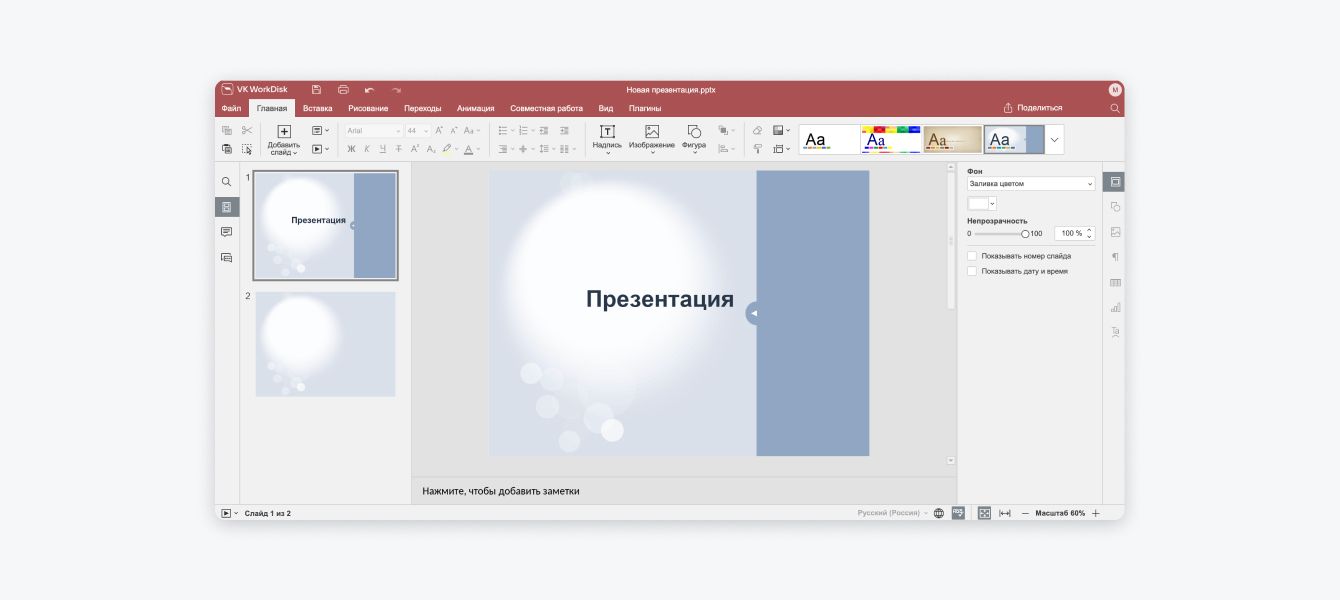Click the fit to slide icon
Viewport: 1340px width, 600px height.
(984, 513)
